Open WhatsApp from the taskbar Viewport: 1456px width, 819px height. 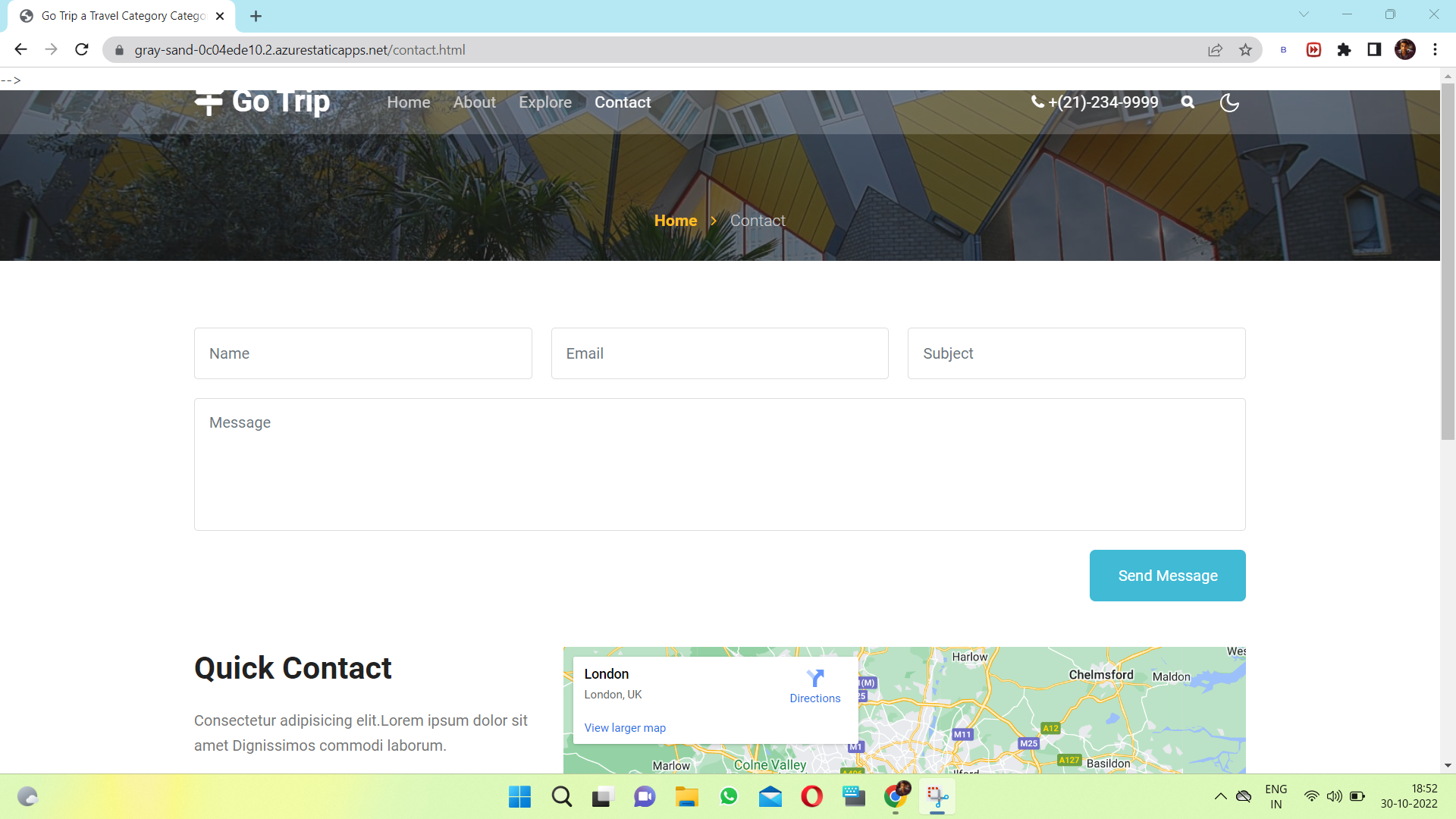[729, 796]
